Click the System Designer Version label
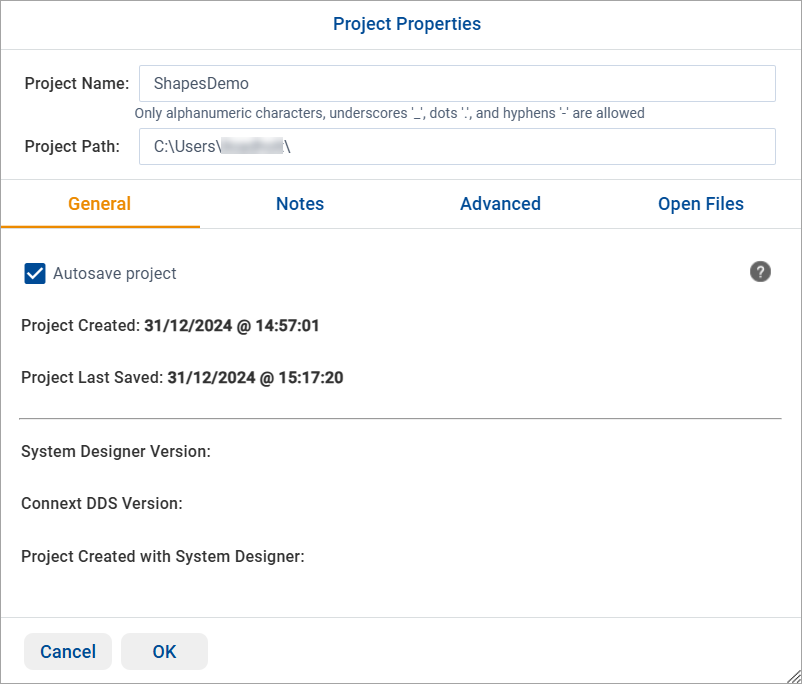Image resolution: width=802 pixels, height=684 pixels. click(115, 451)
